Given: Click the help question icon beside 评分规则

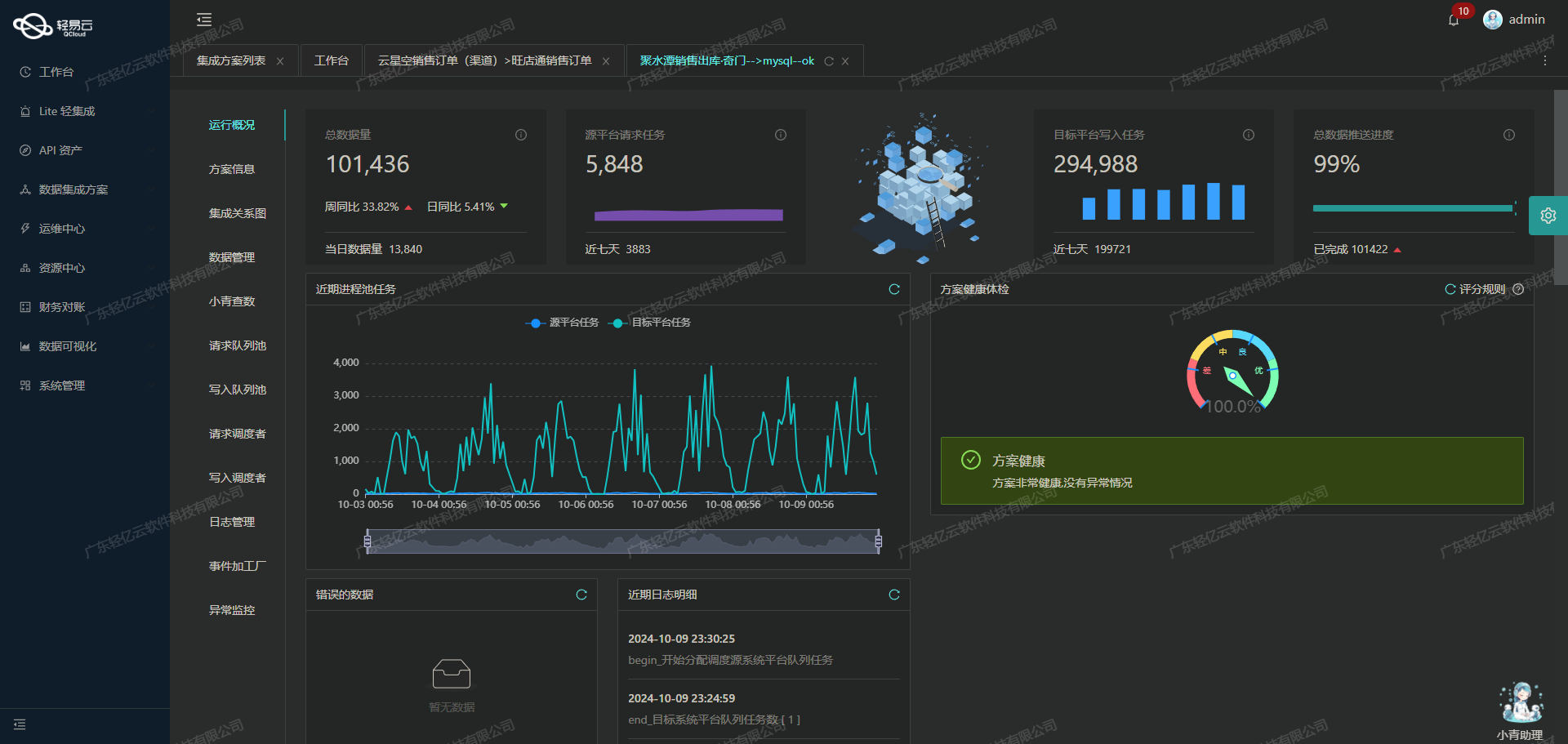Looking at the screenshot, I should 1518,289.
